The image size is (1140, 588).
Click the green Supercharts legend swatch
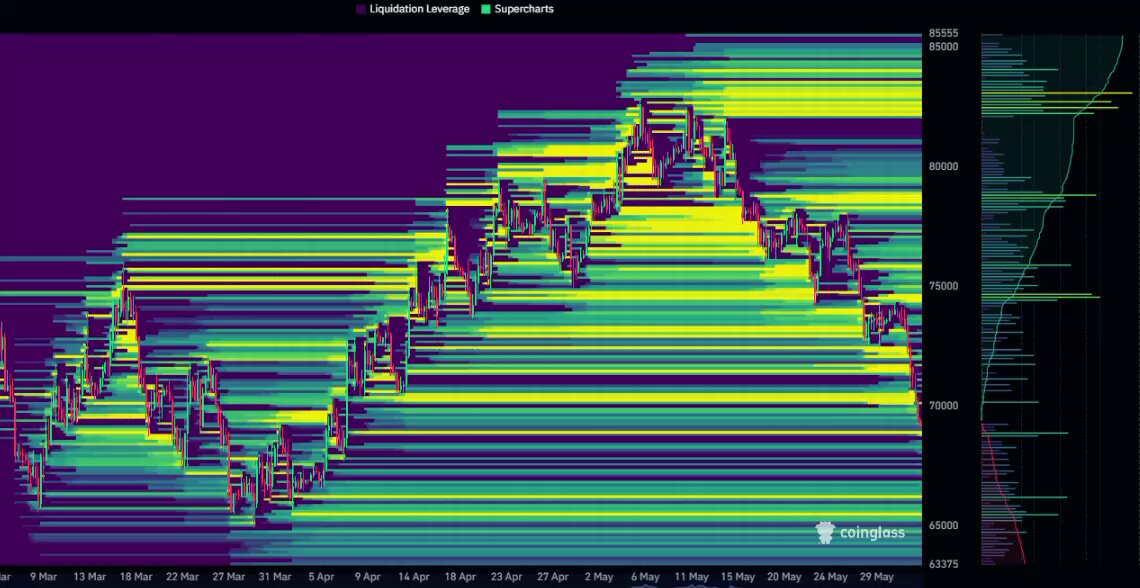click(485, 9)
